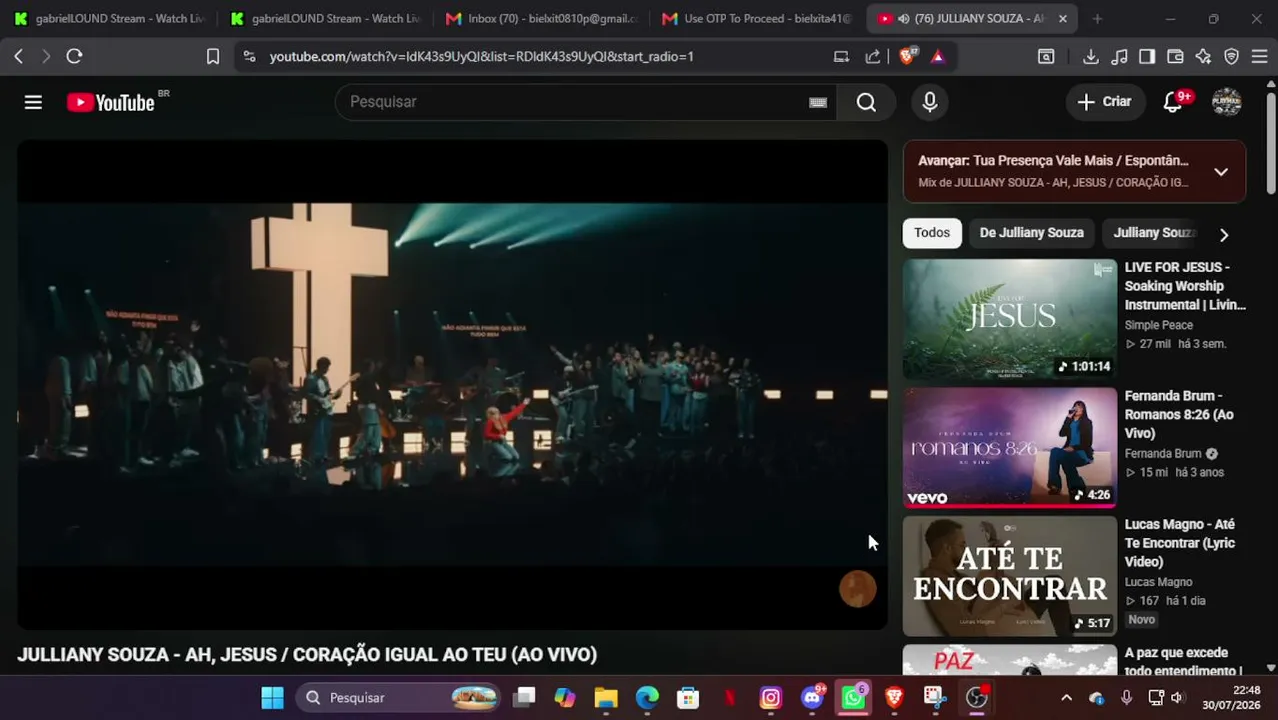Open volume control in system tray
The height and width of the screenshot is (720, 1278).
1177,697
